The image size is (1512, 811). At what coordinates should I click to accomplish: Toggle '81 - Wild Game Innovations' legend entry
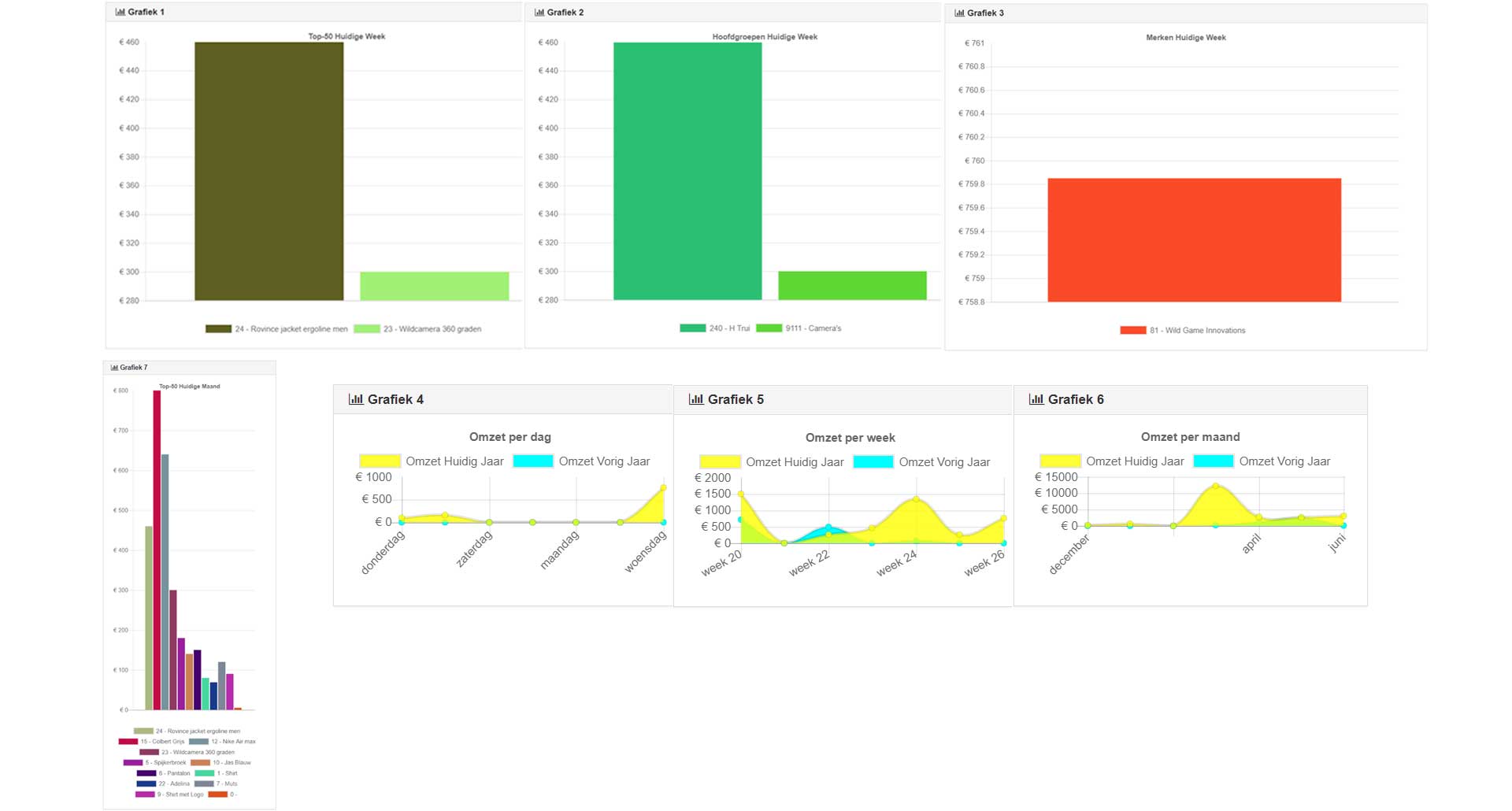pyautogui.click(x=1183, y=330)
